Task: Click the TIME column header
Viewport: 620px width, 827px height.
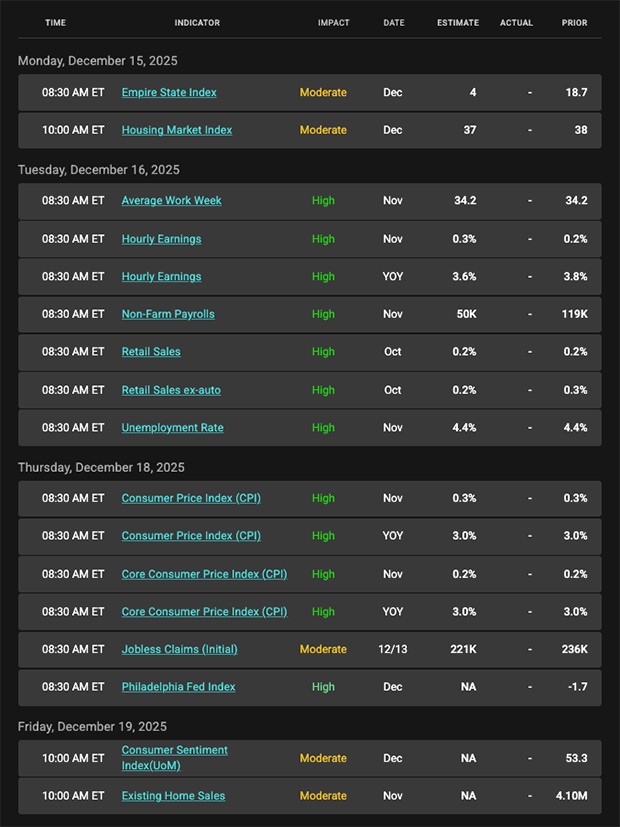Action: [56, 23]
